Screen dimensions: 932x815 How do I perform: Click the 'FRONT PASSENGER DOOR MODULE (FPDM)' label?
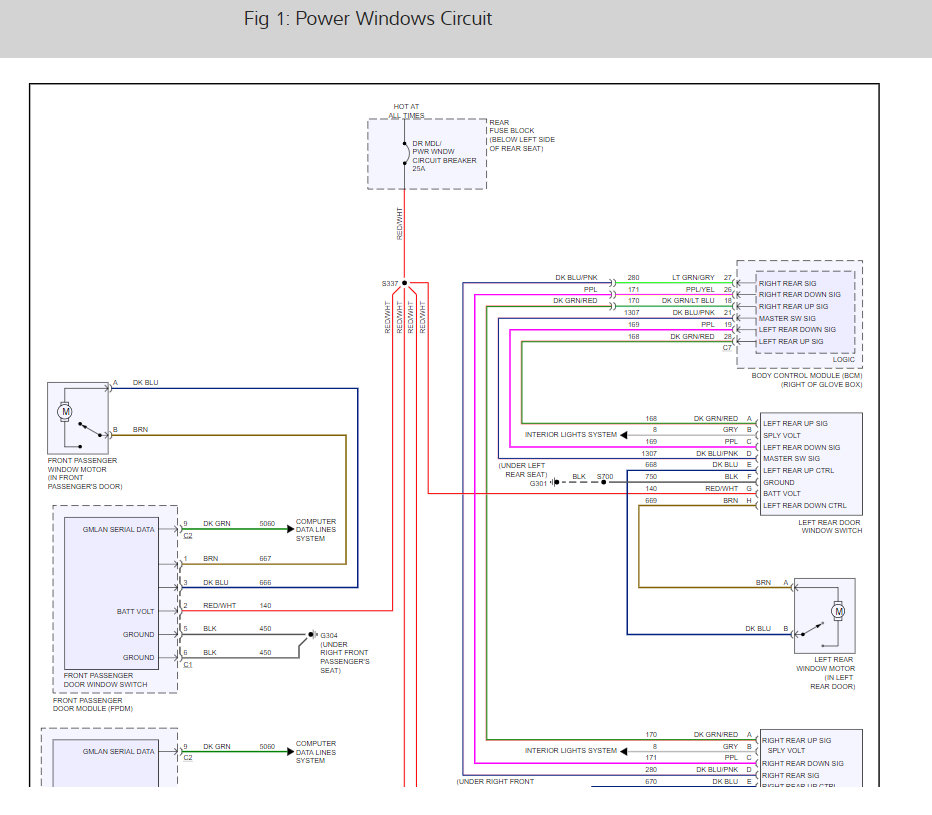(93, 704)
